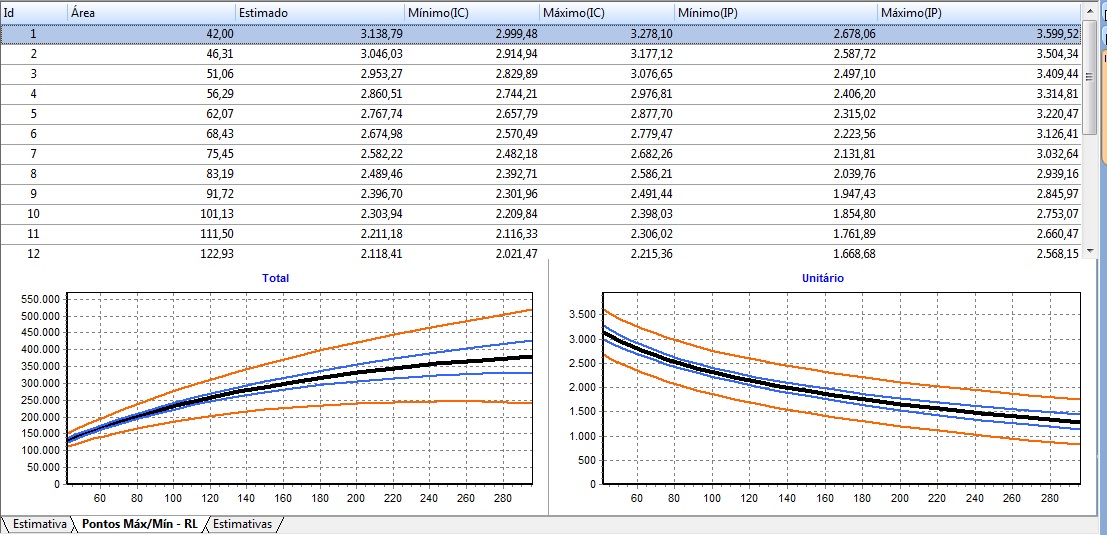The width and height of the screenshot is (1107, 535).
Task: Click the Total chart title
Action: point(275,278)
